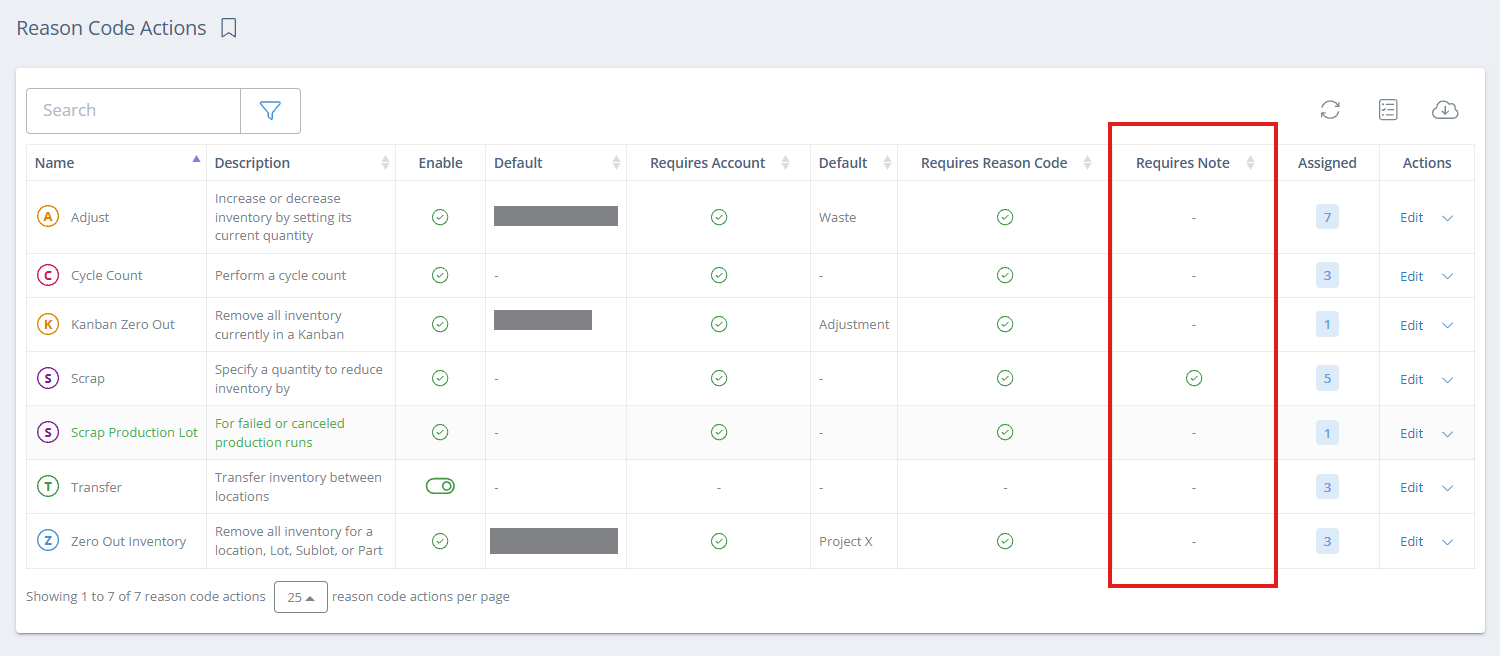Screen dimensions: 1500x656
Task: Toggle Enable check for Adjust
Action: [x=440, y=217]
